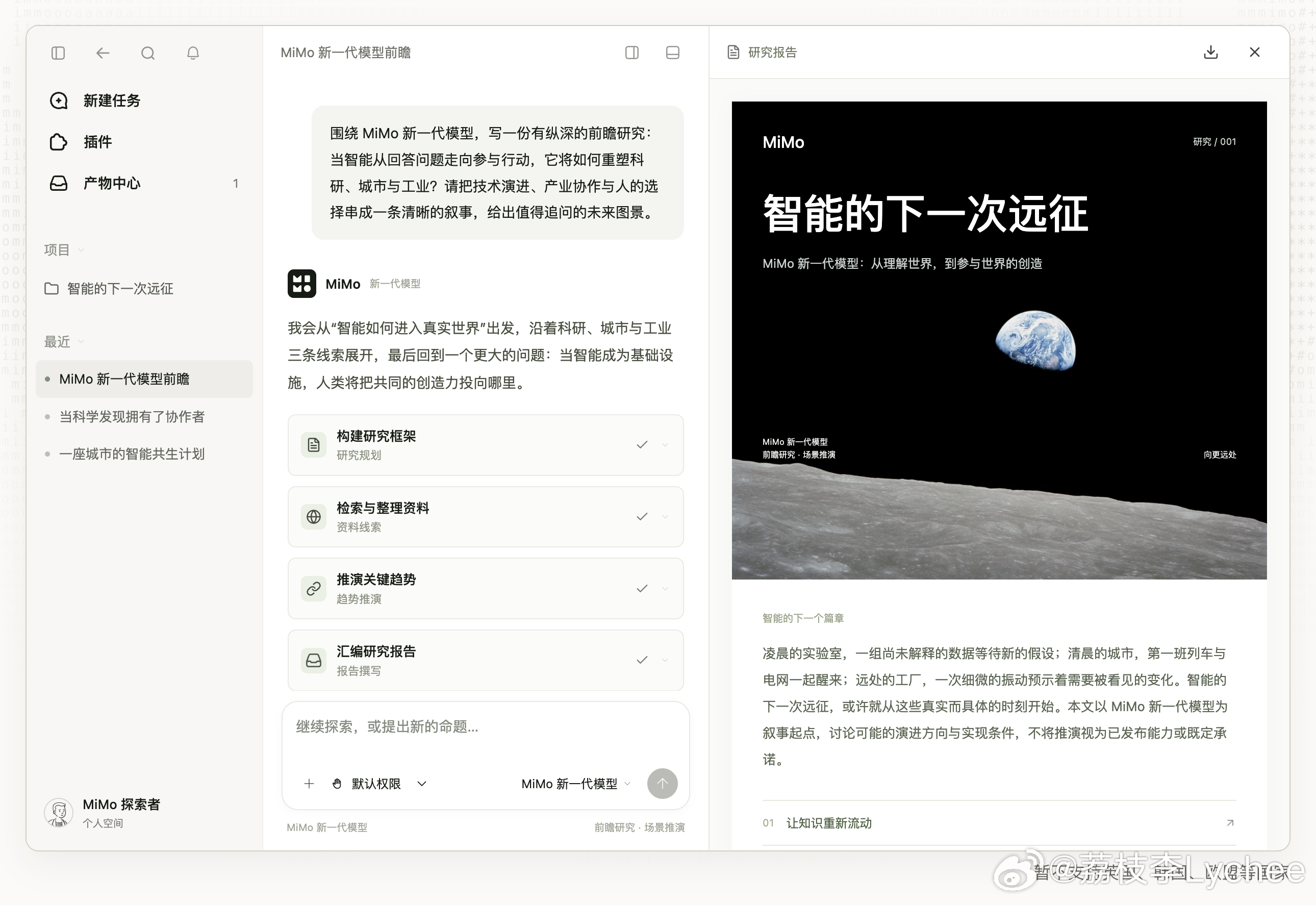Select recent task MiMo 新一代模型前瞻

tap(144, 379)
